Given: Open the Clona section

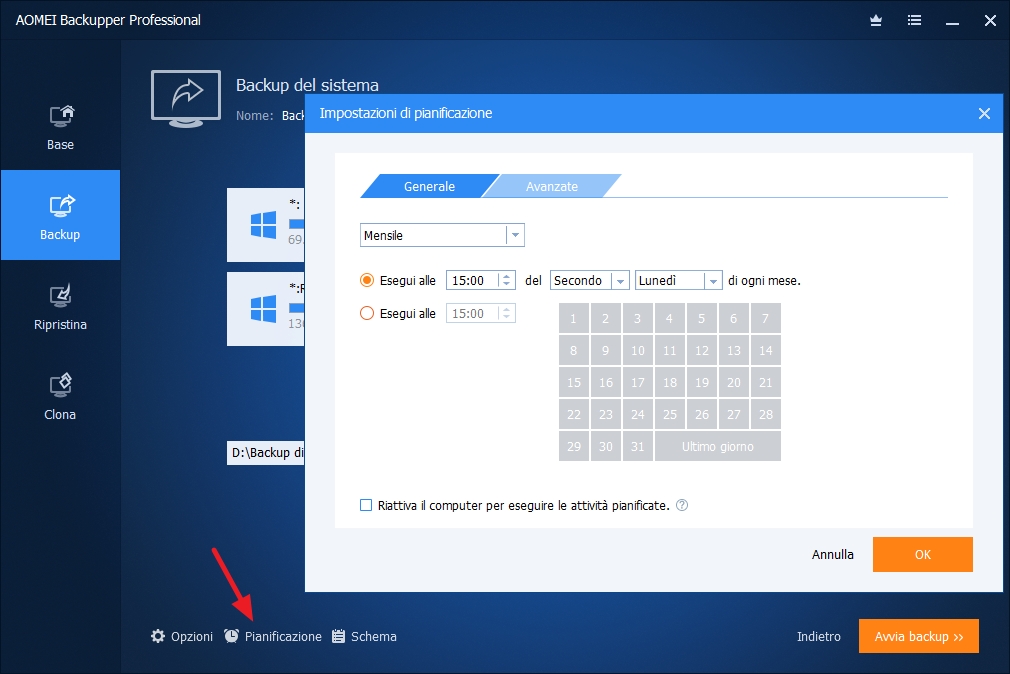Looking at the screenshot, I should tap(61, 397).
